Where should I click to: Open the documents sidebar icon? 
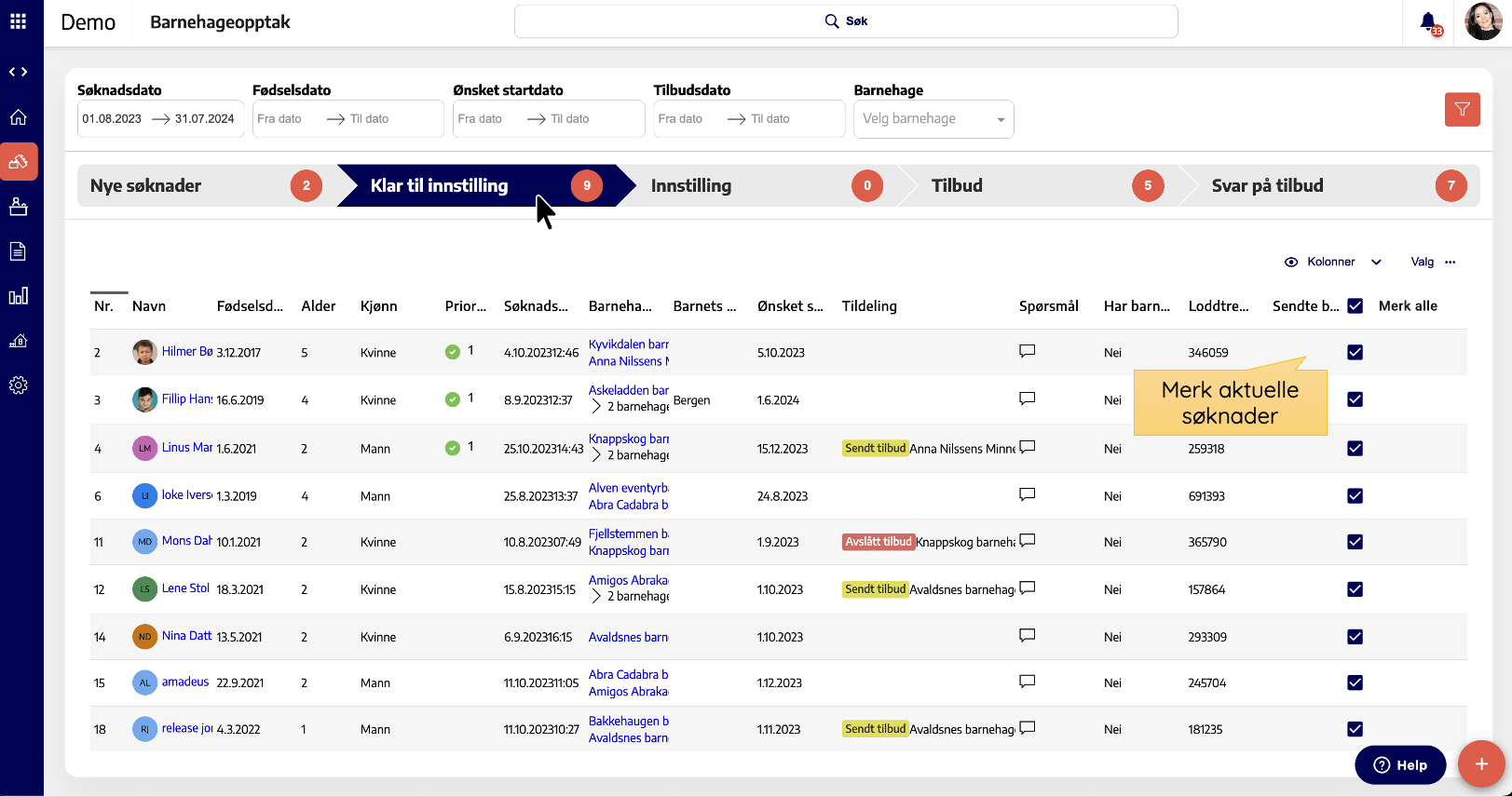pyautogui.click(x=18, y=251)
